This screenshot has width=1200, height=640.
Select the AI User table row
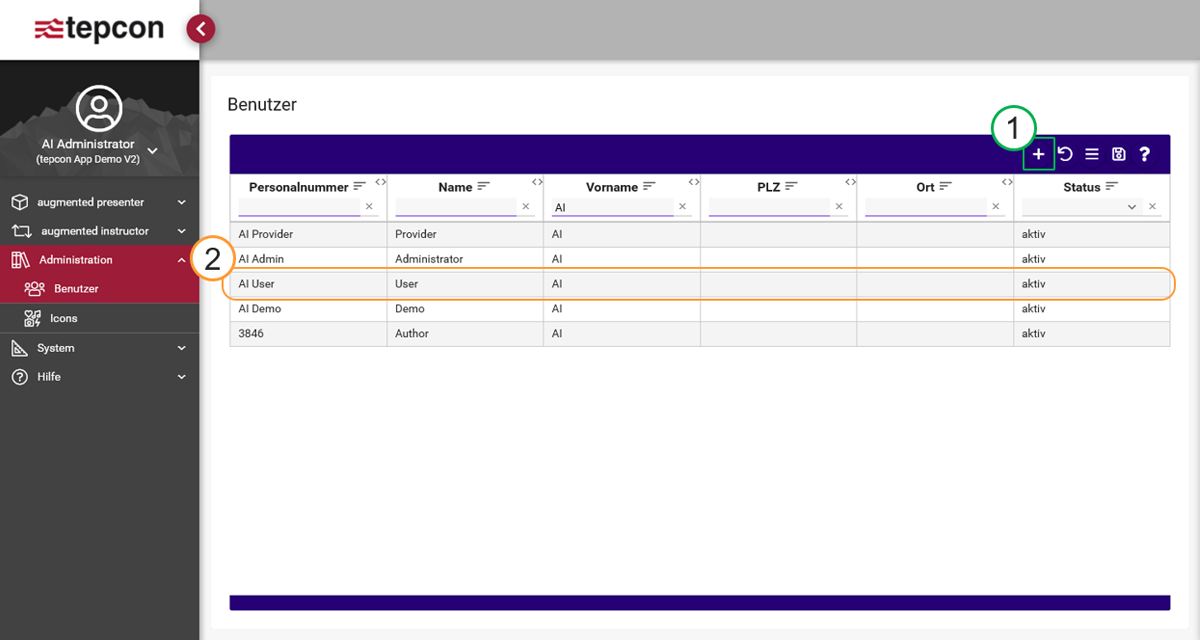pyautogui.click(x=700, y=284)
